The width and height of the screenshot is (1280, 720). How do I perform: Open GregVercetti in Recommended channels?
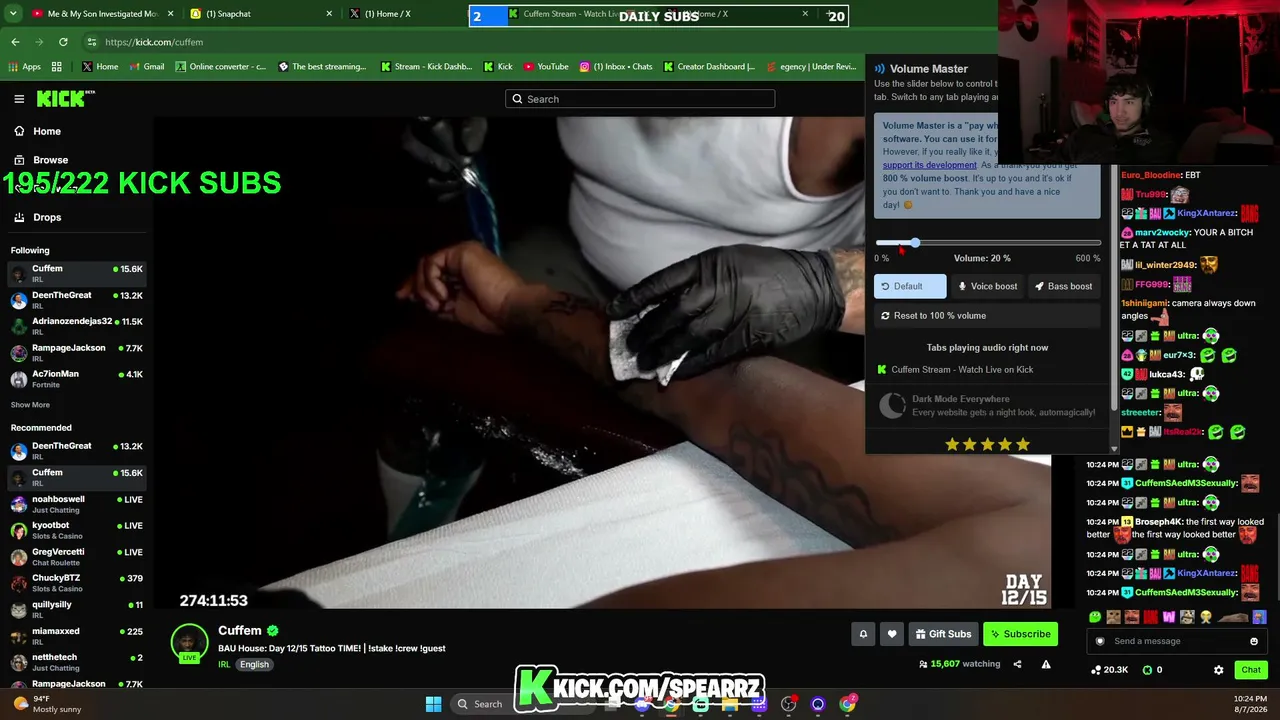(76, 557)
